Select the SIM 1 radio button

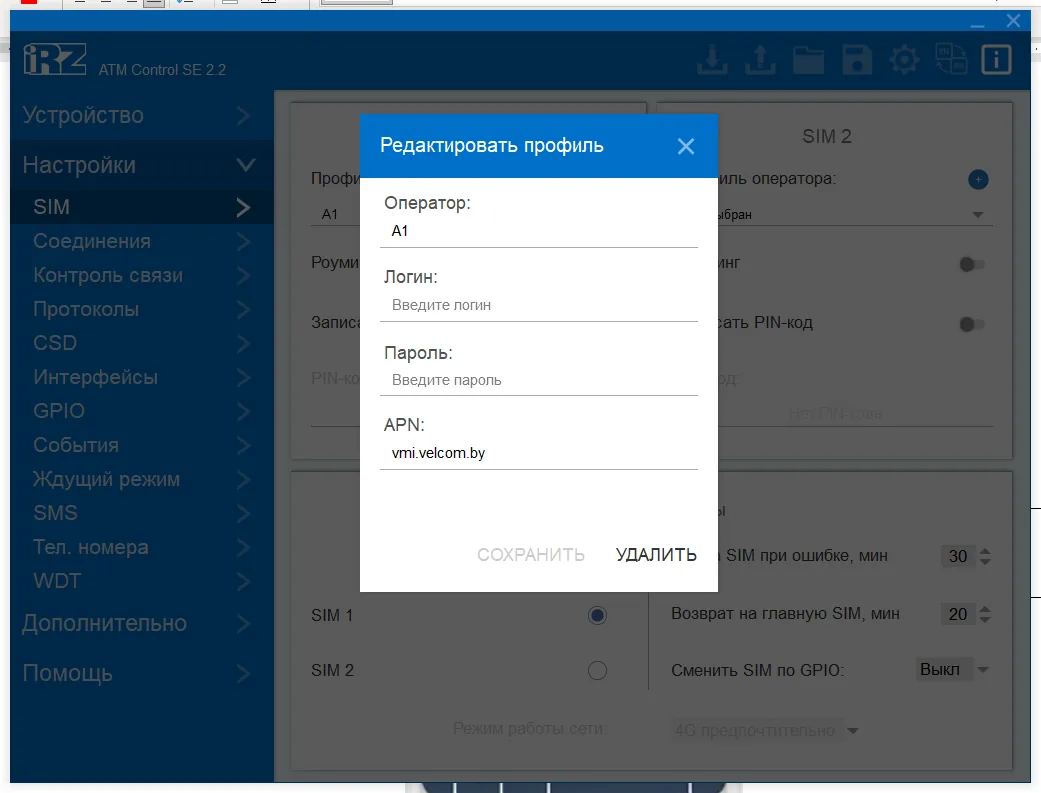597,616
